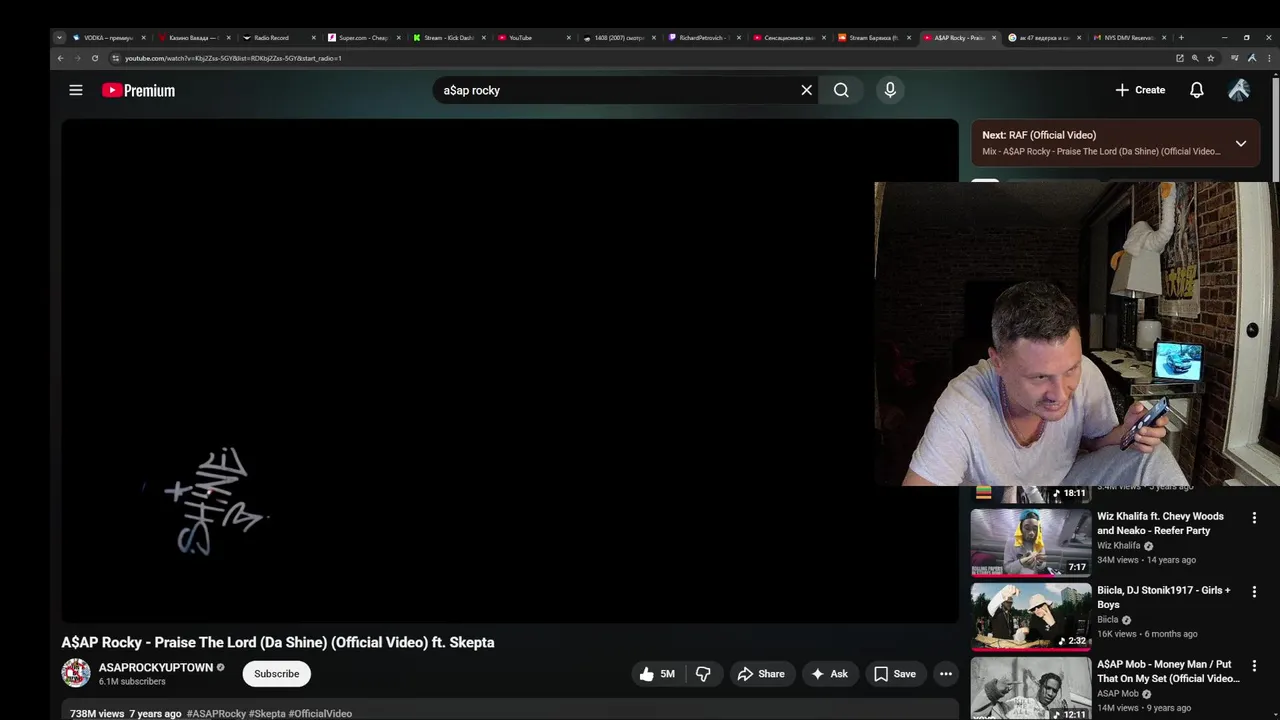Click the ASAP Mob channel name

click(1118, 694)
